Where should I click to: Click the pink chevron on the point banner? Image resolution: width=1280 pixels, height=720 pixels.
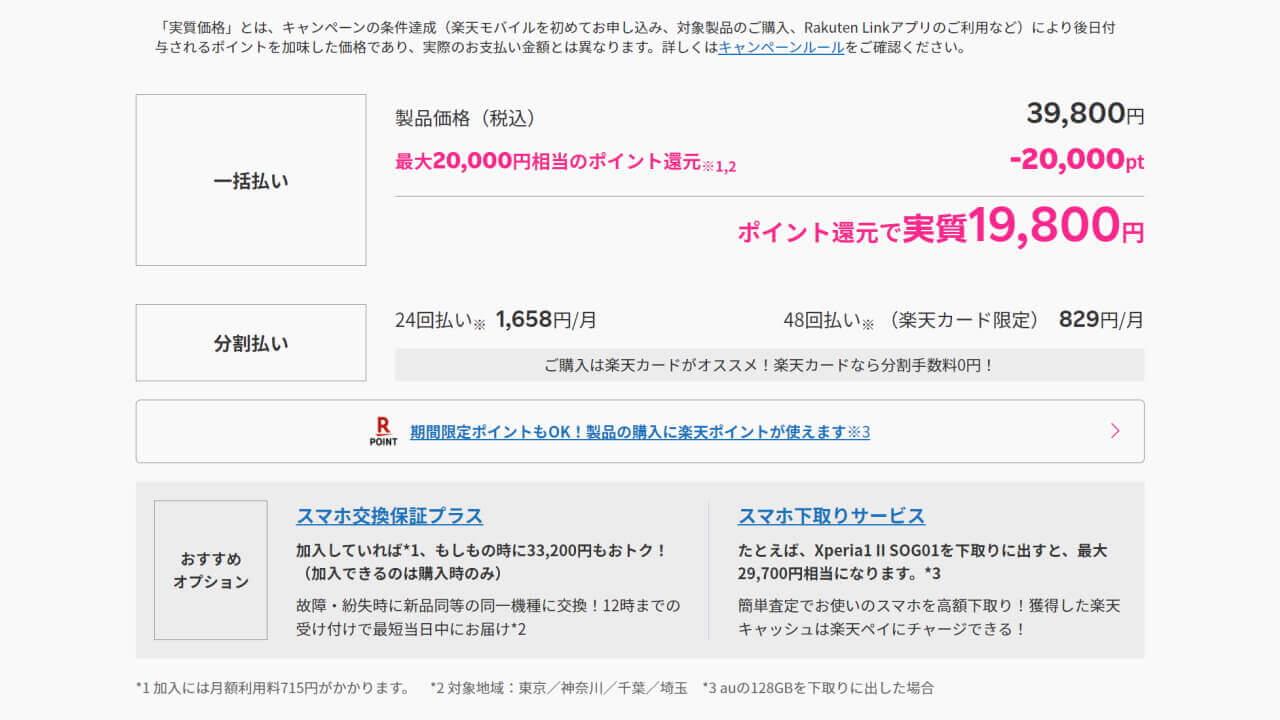click(x=1114, y=431)
